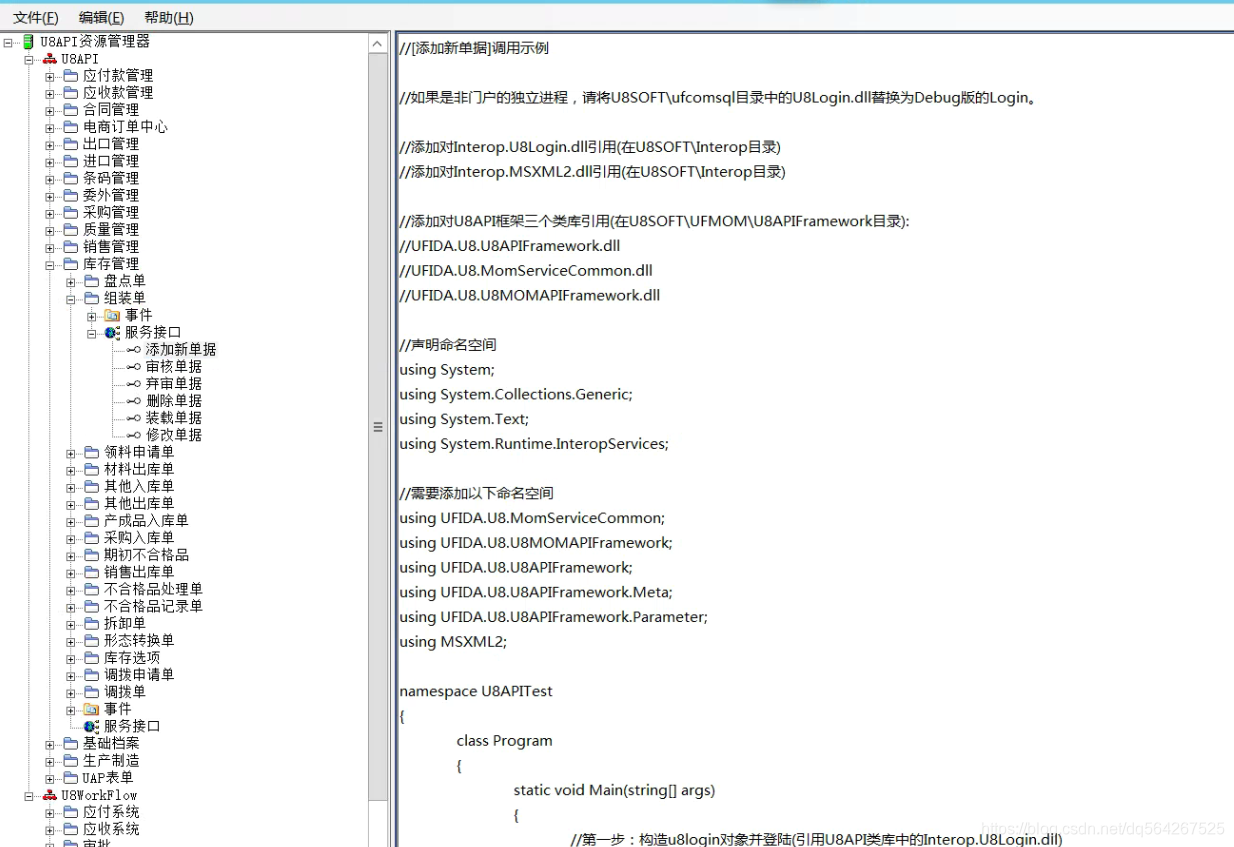Open the 帮助(H) menu
The width and height of the screenshot is (1234, 847).
169,18
